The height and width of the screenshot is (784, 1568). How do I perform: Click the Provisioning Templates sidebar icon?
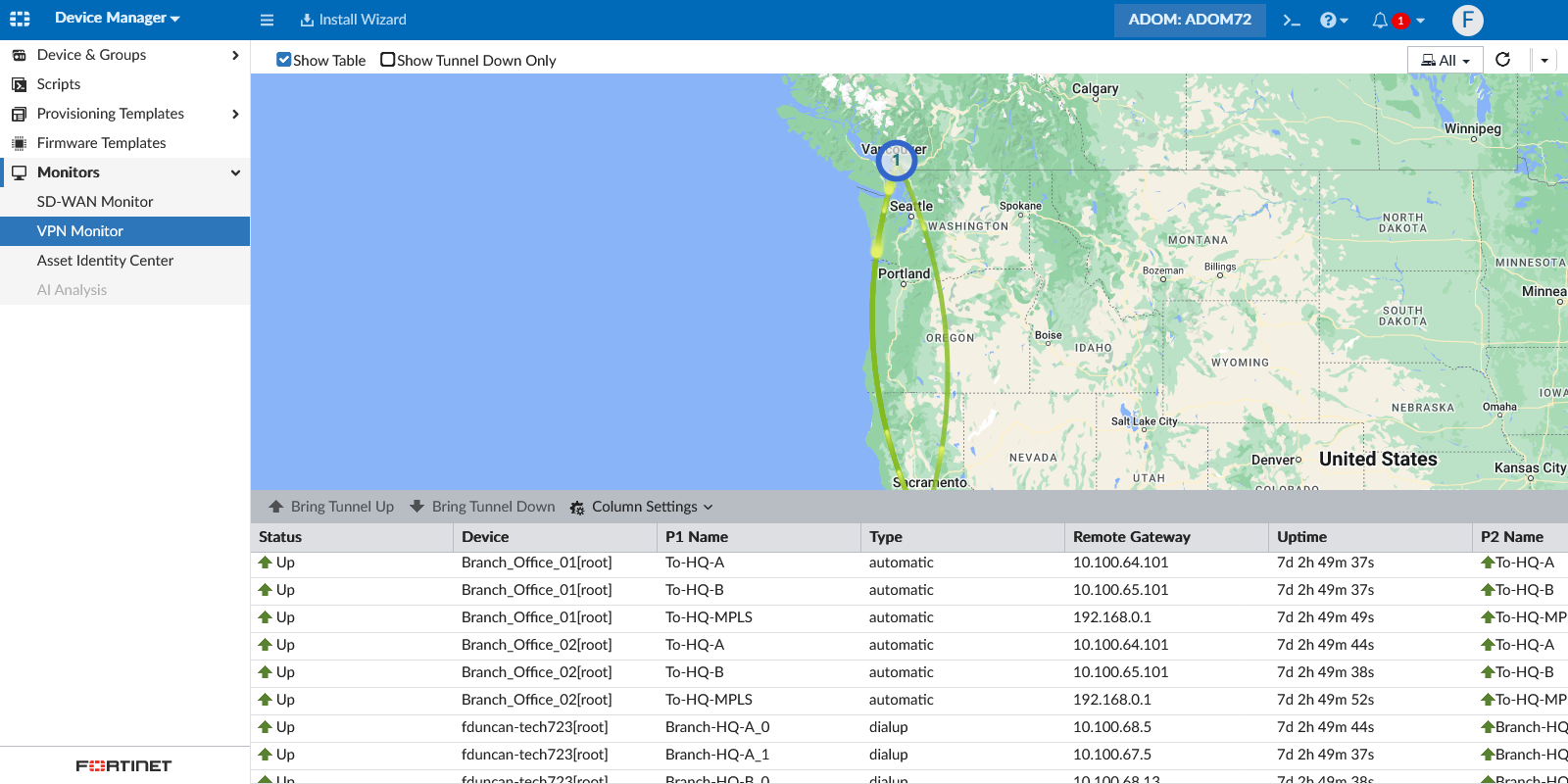click(19, 114)
